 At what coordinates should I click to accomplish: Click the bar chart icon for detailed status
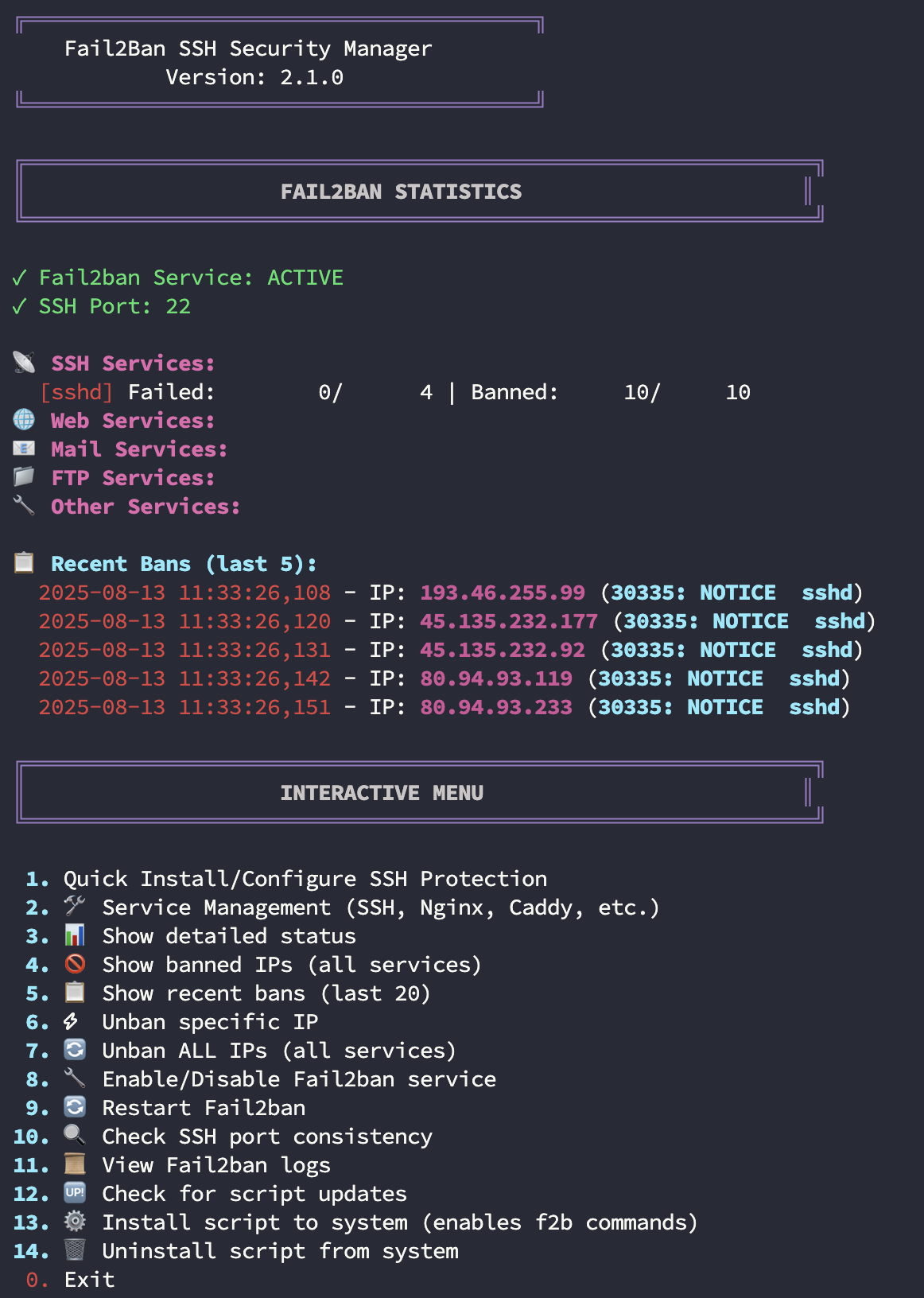[75, 935]
